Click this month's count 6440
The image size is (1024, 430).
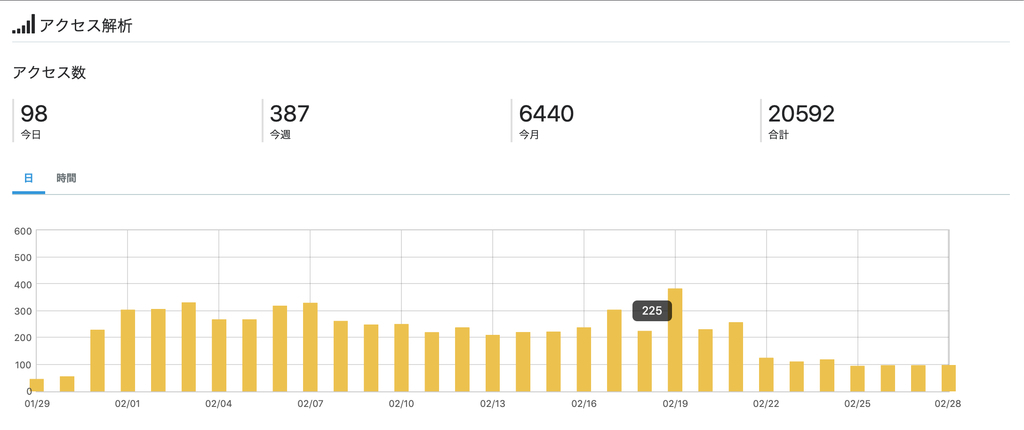pyautogui.click(x=546, y=114)
